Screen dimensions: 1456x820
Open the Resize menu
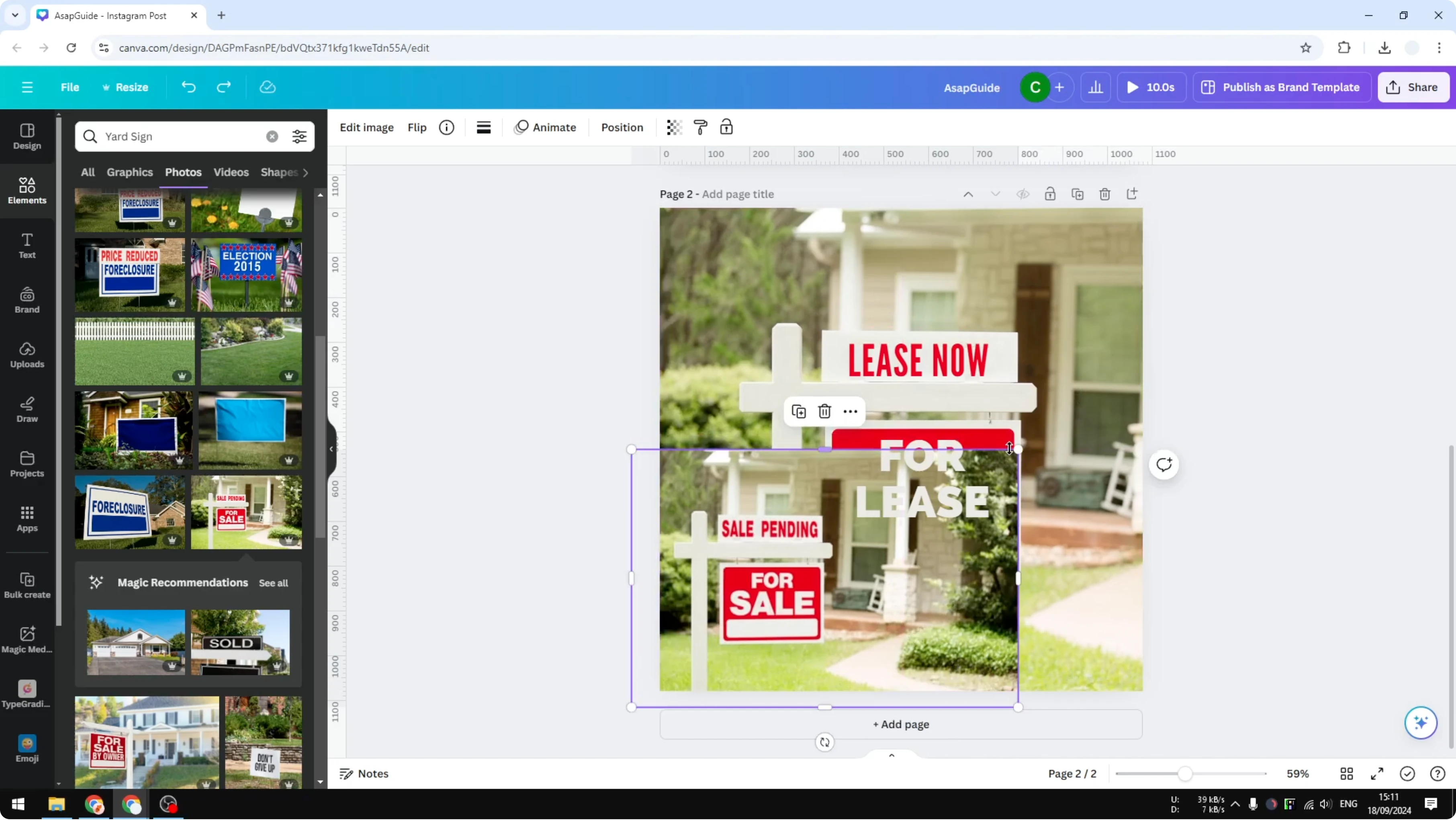click(x=125, y=87)
